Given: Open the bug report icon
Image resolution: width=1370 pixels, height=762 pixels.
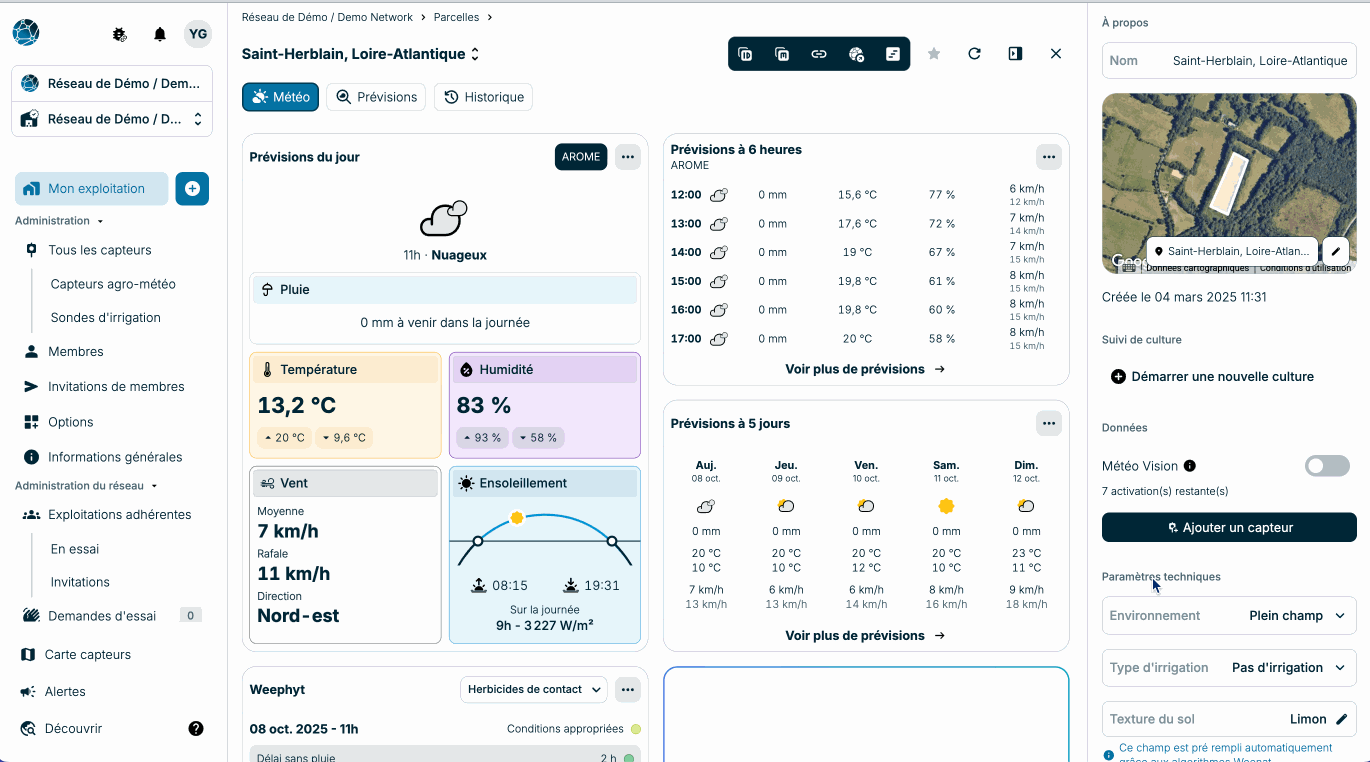Looking at the screenshot, I should tap(120, 34).
